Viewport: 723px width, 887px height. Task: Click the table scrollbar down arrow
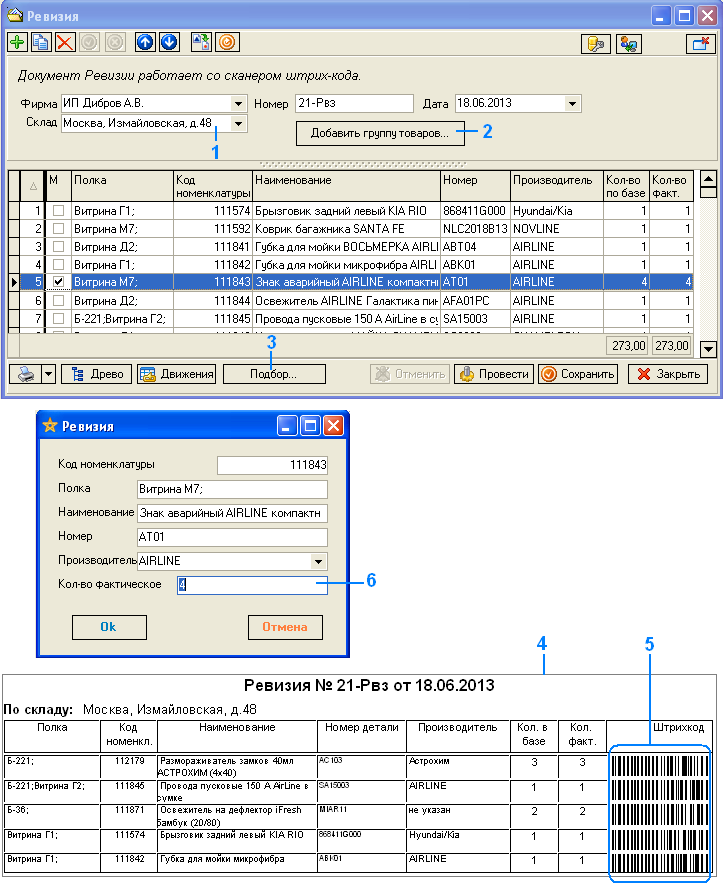(708, 349)
